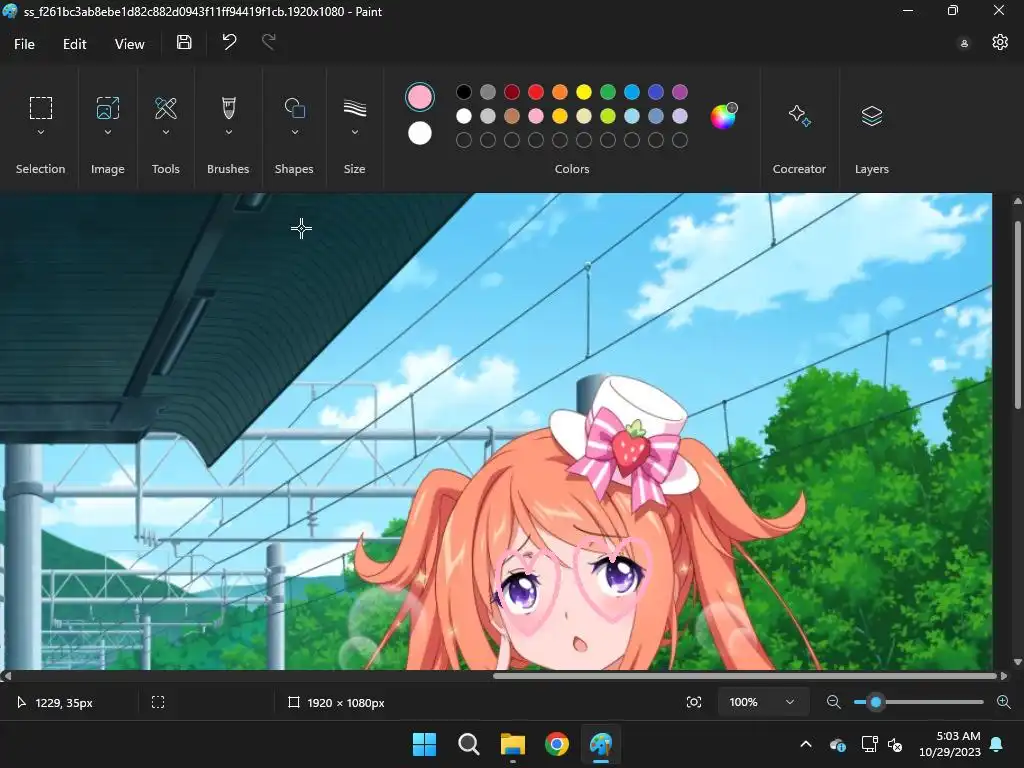Open the File menu
This screenshot has height=768, width=1024.
[x=24, y=44]
